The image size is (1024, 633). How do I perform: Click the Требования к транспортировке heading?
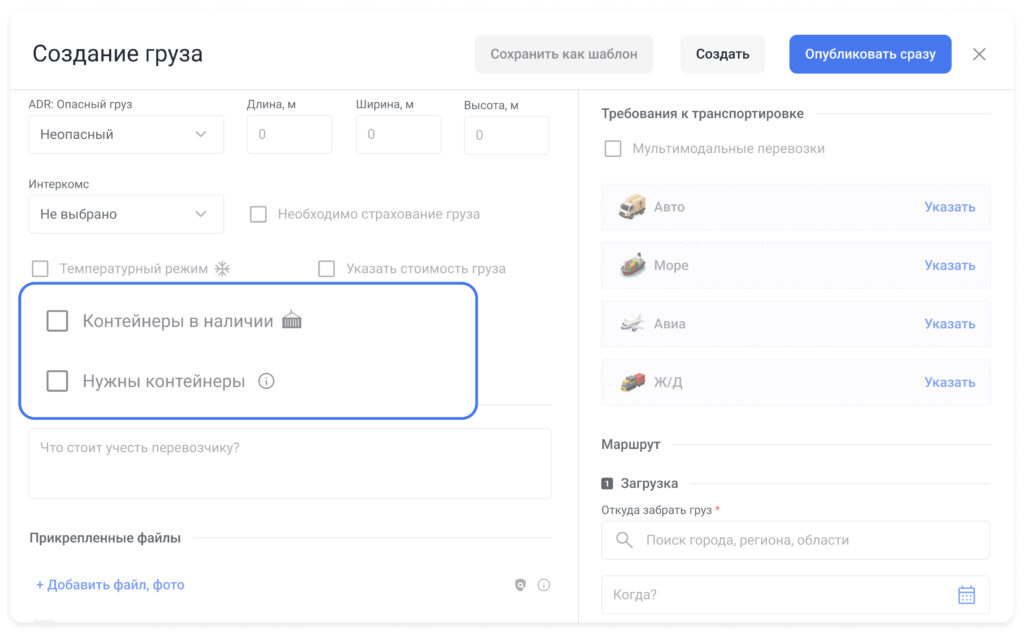click(x=703, y=114)
